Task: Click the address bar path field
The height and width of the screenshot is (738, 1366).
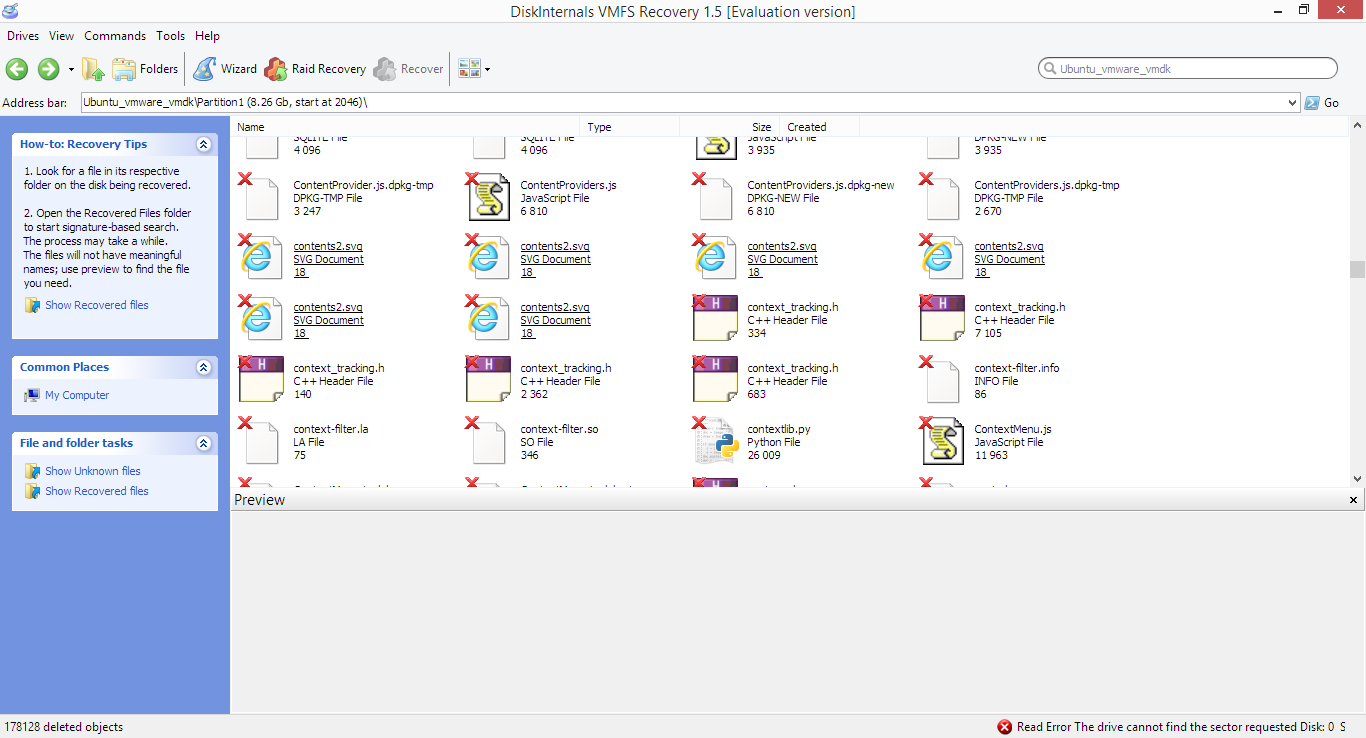Action: (x=684, y=103)
